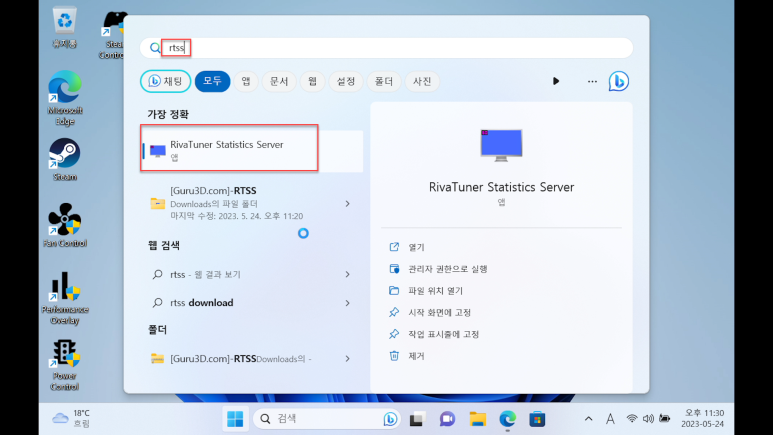
Task: Switch to the 웹 filter tab
Action: (x=313, y=81)
